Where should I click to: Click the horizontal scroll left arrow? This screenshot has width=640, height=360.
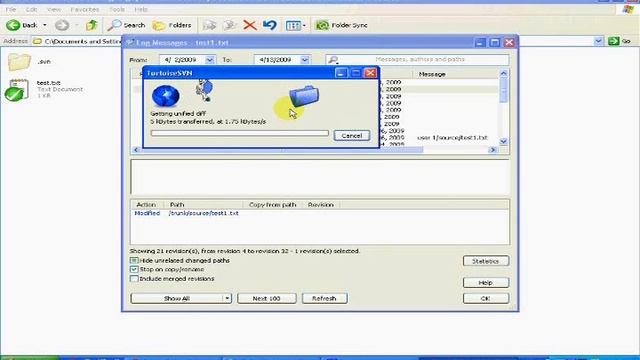pos(136,150)
